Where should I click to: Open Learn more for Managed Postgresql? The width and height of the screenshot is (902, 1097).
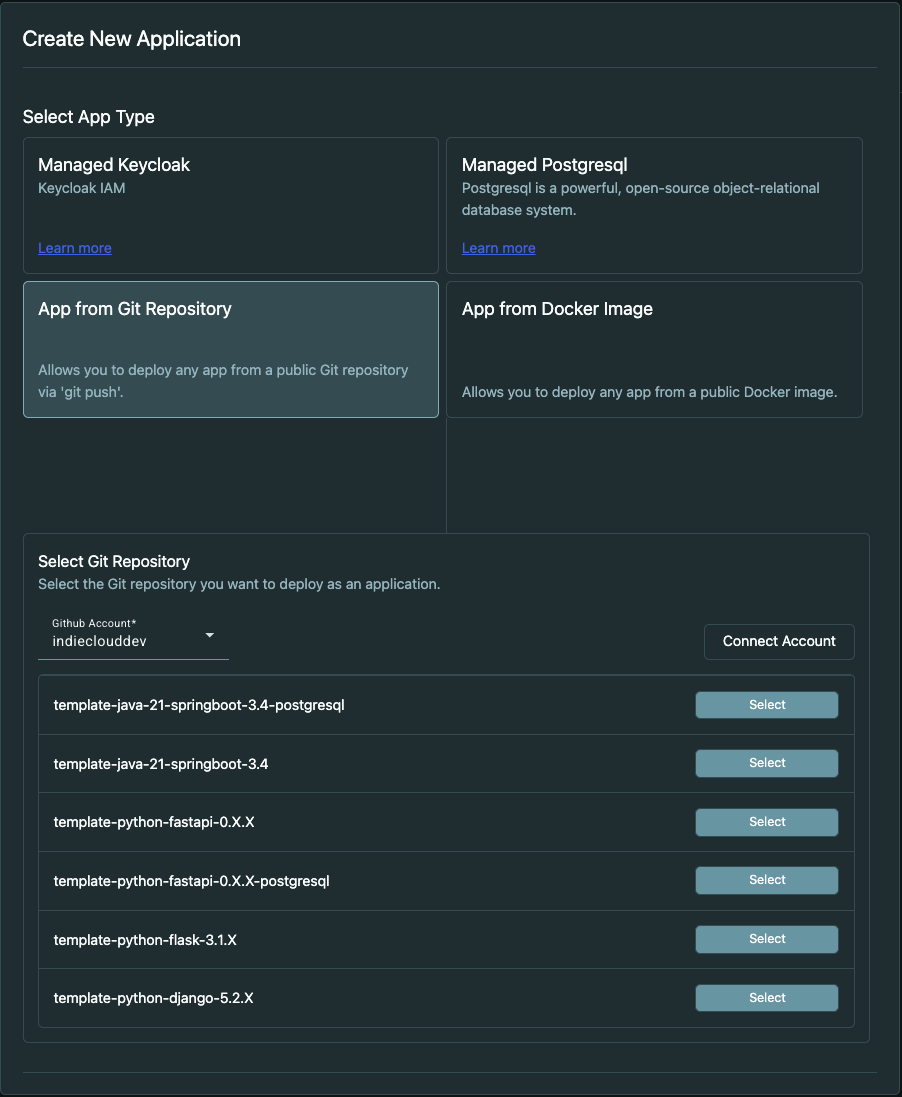(x=498, y=248)
